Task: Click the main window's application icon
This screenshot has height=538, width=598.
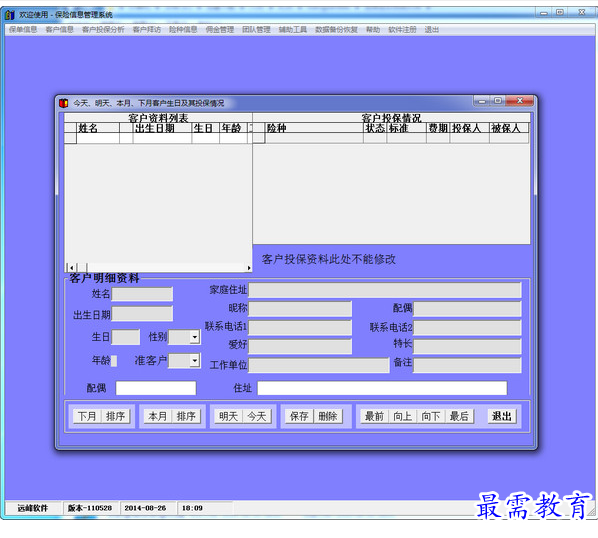Action: click(10, 15)
